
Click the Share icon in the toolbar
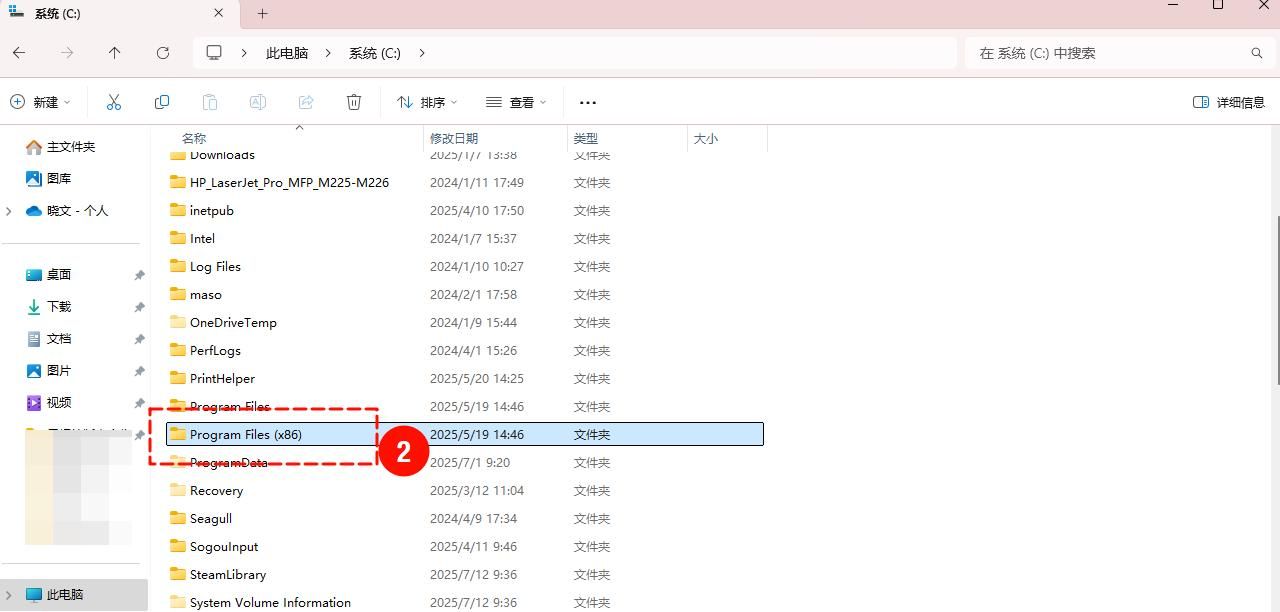pyautogui.click(x=306, y=101)
